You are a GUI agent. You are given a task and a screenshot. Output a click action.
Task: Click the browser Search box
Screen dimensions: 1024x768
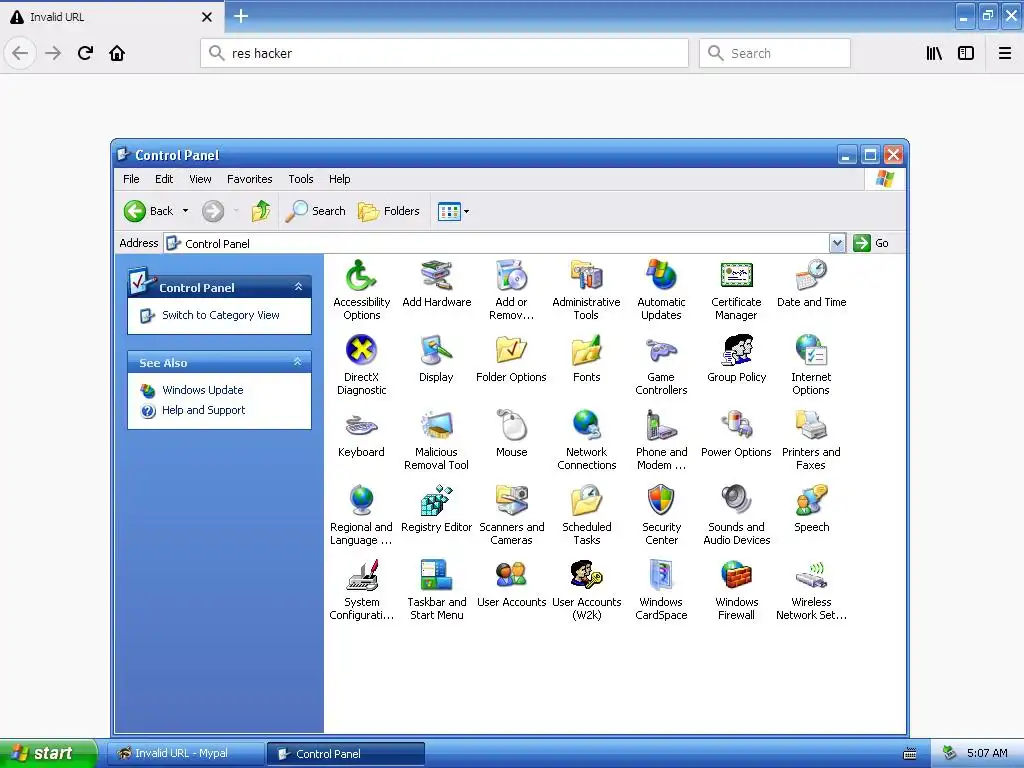pos(775,53)
